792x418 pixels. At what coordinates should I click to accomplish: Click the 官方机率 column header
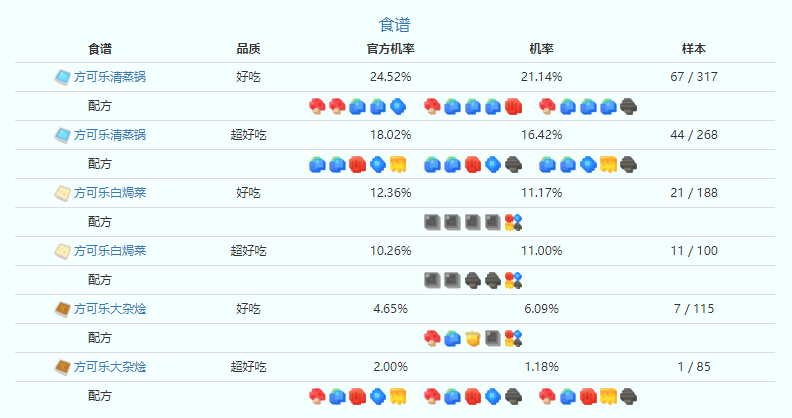pos(390,49)
